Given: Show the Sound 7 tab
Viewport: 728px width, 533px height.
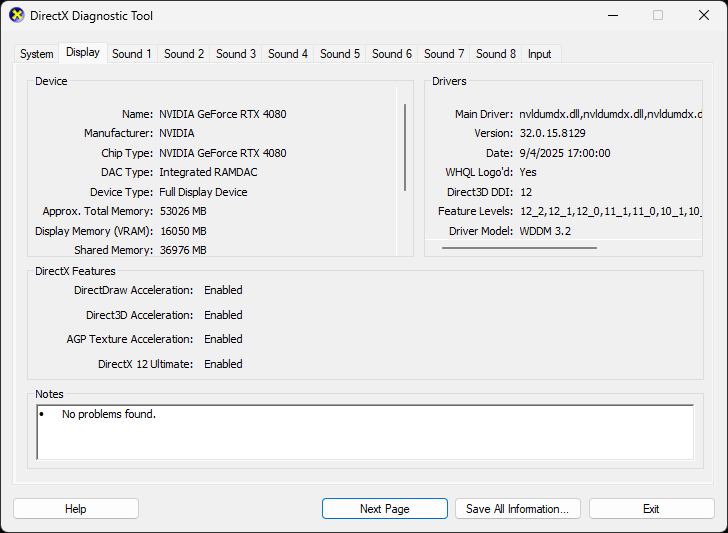Looking at the screenshot, I should pyautogui.click(x=444, y=54).
